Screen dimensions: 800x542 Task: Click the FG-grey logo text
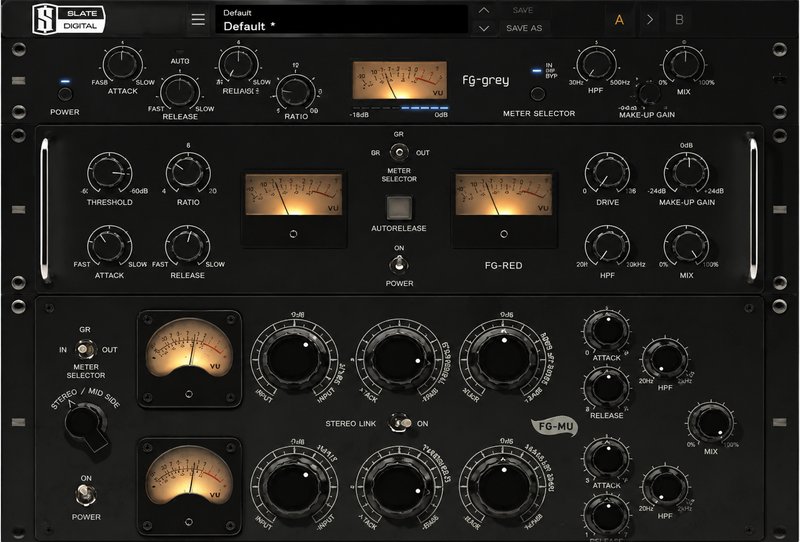(x=485, y=80)
